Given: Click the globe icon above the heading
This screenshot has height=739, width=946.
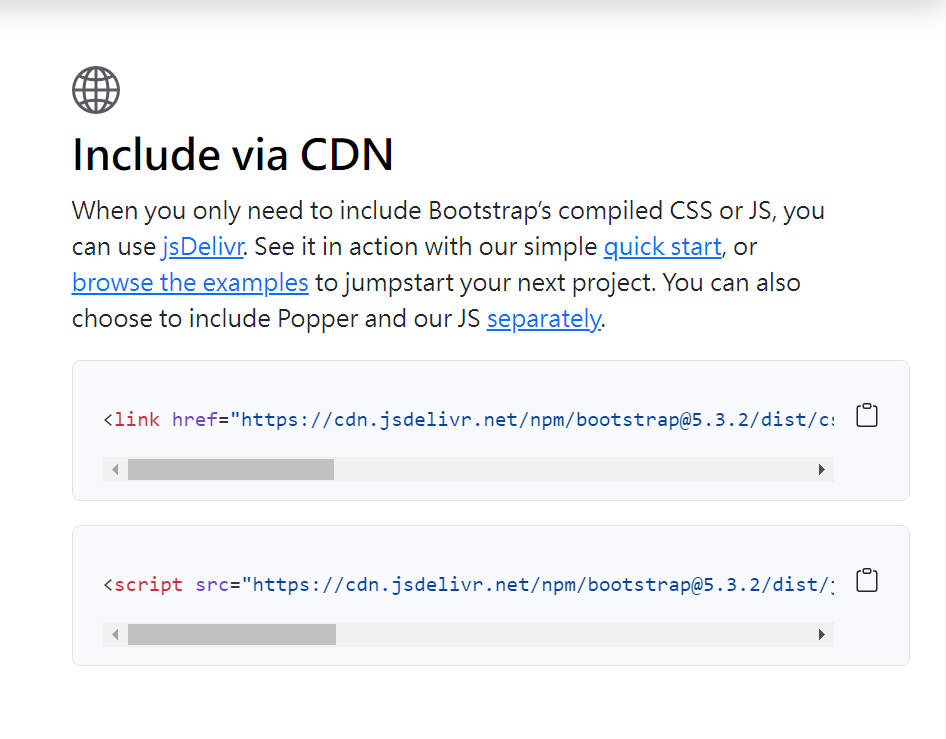Looking at the screenshot, I should 96,90.
